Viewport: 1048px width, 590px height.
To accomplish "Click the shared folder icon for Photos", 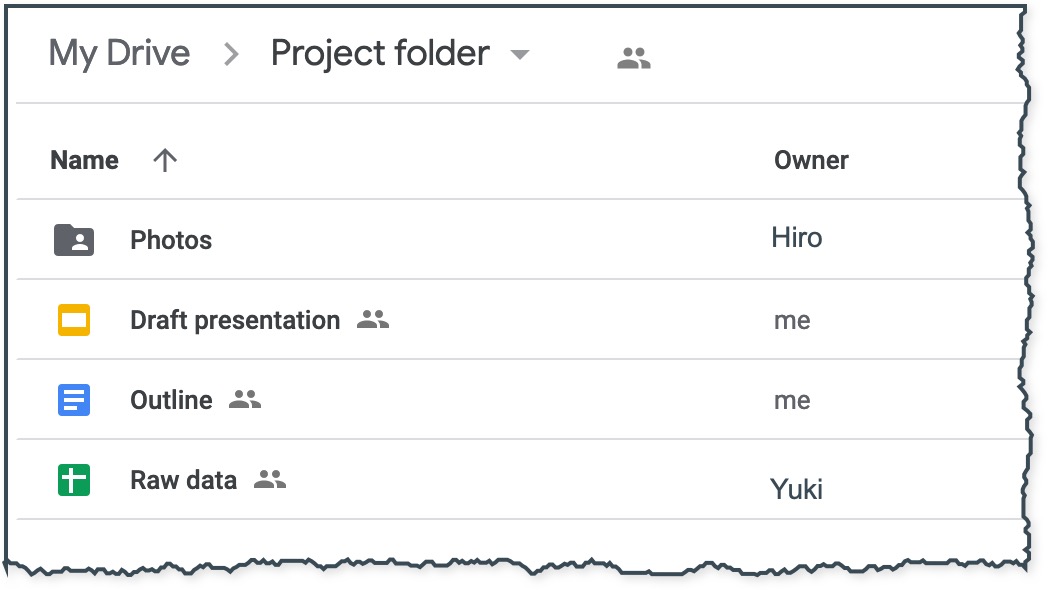I will [x=73, y=239].
